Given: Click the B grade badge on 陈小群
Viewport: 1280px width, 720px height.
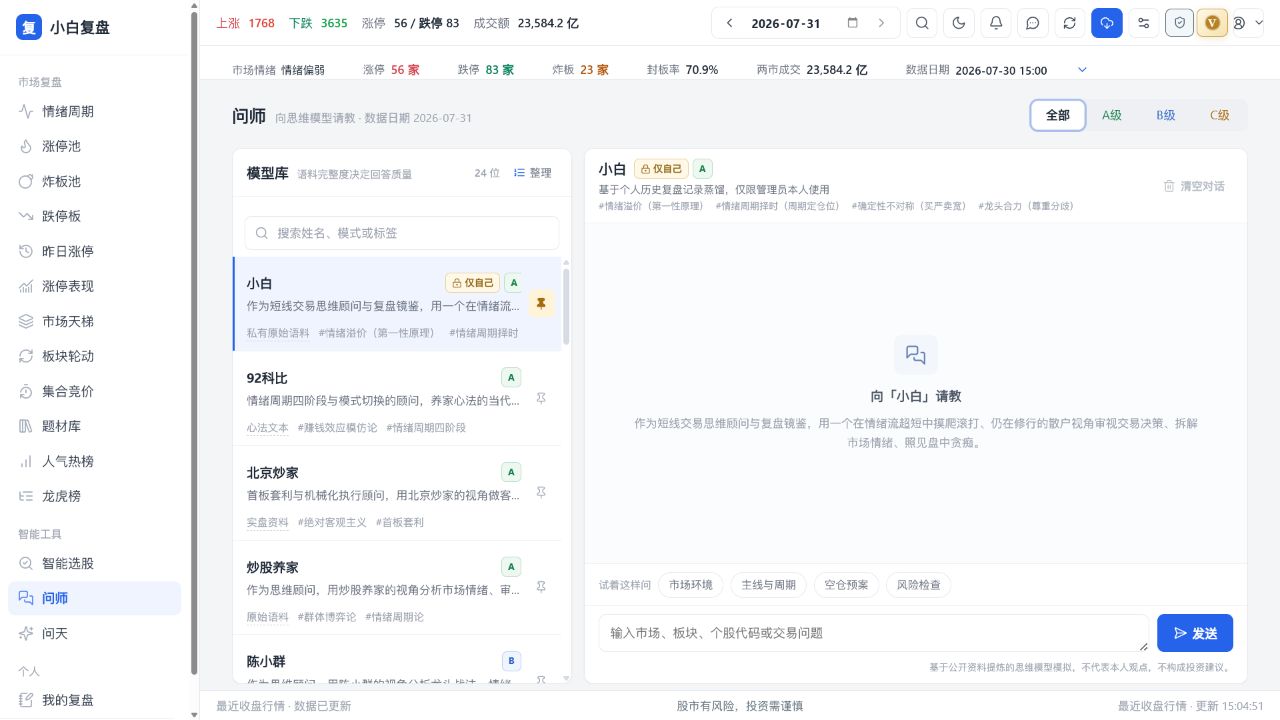Looking at the screenshot, I should 511,661.
